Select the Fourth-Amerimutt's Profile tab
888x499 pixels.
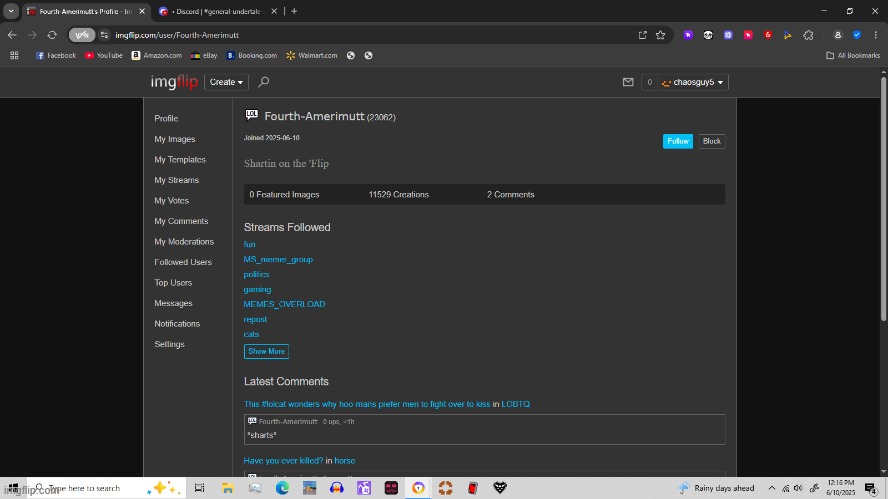tap(86, 11)
